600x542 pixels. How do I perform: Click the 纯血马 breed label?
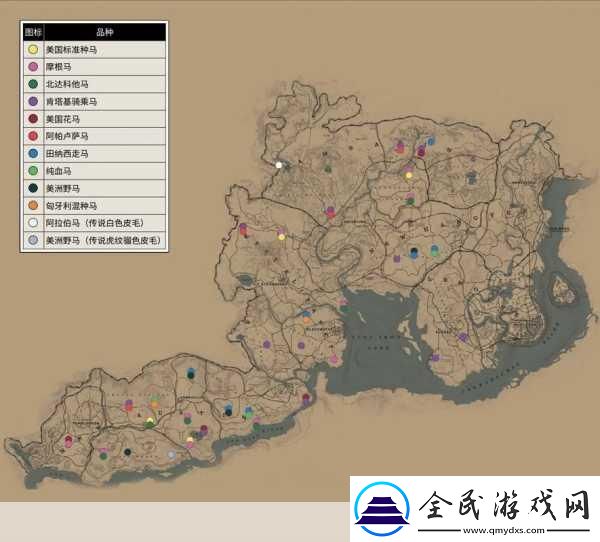(59, 171)
